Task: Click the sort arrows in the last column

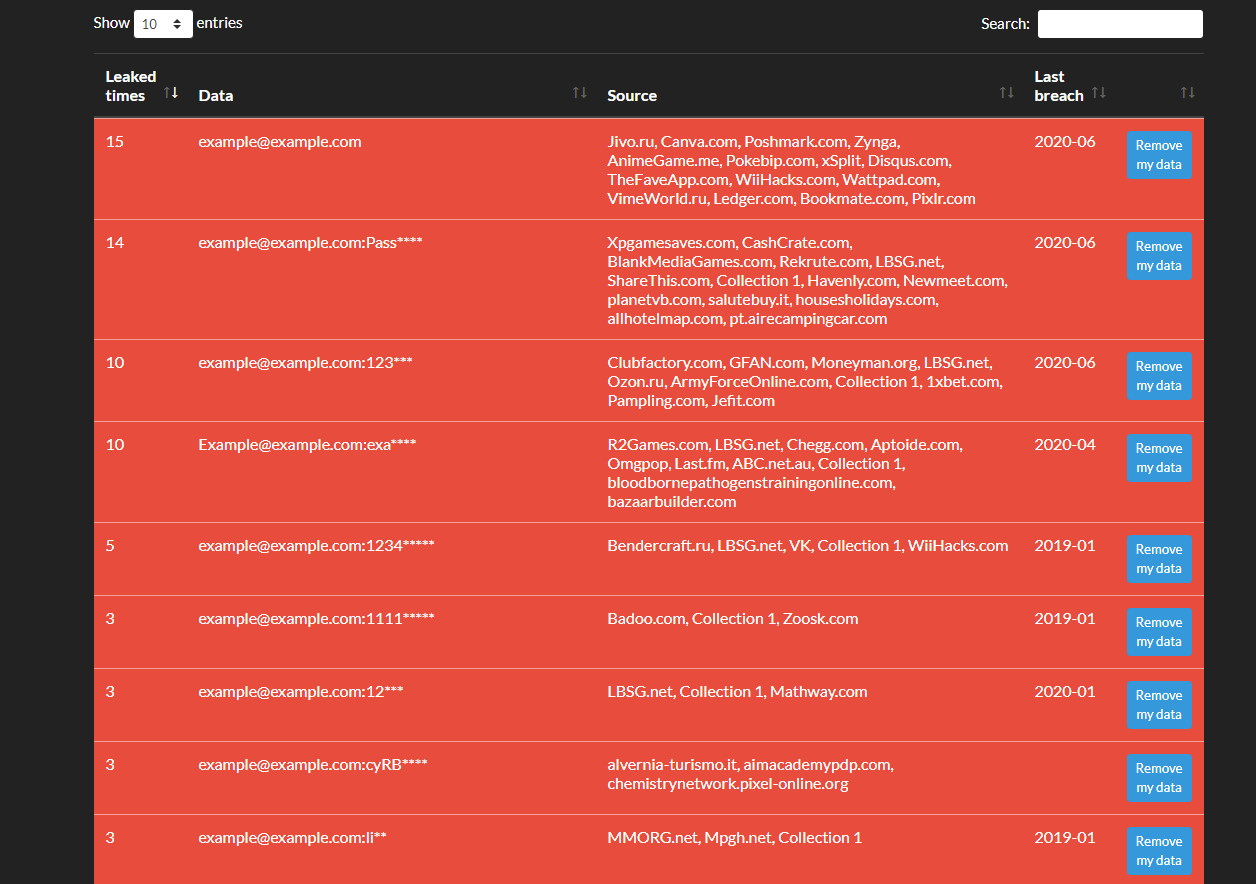Action: coord(1187,92)
